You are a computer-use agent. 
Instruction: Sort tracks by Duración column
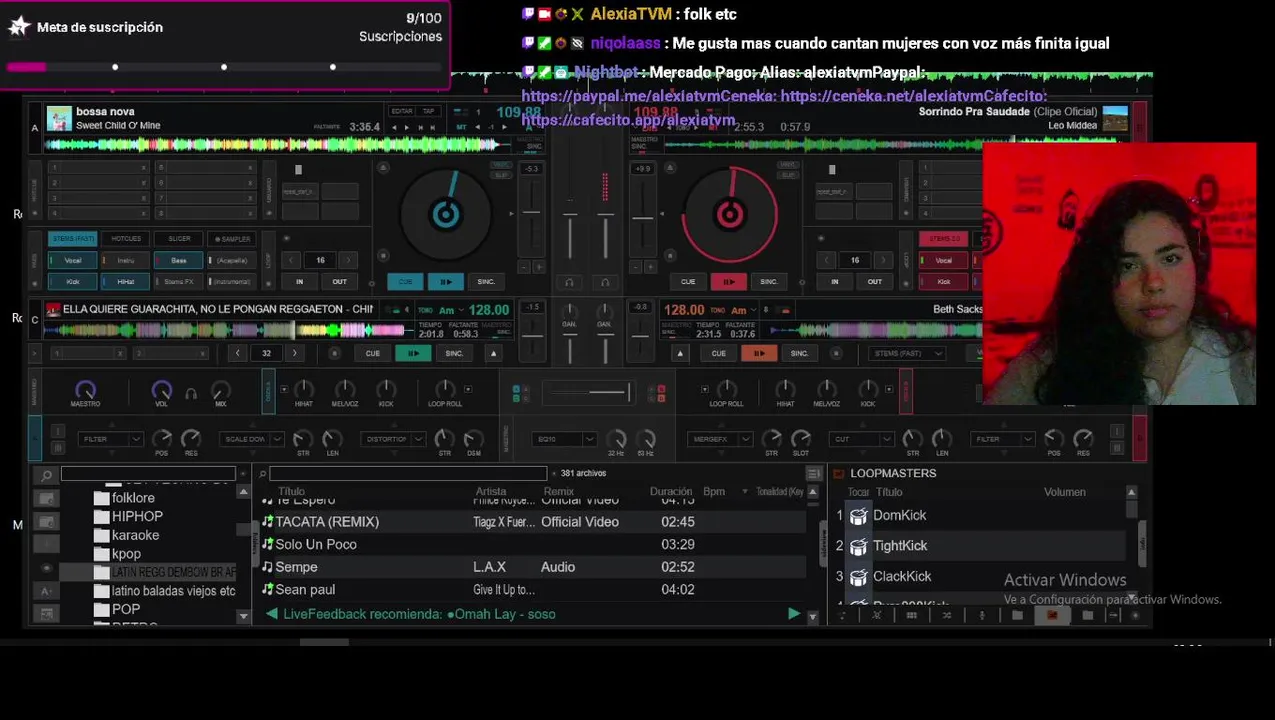coord(671,492)
